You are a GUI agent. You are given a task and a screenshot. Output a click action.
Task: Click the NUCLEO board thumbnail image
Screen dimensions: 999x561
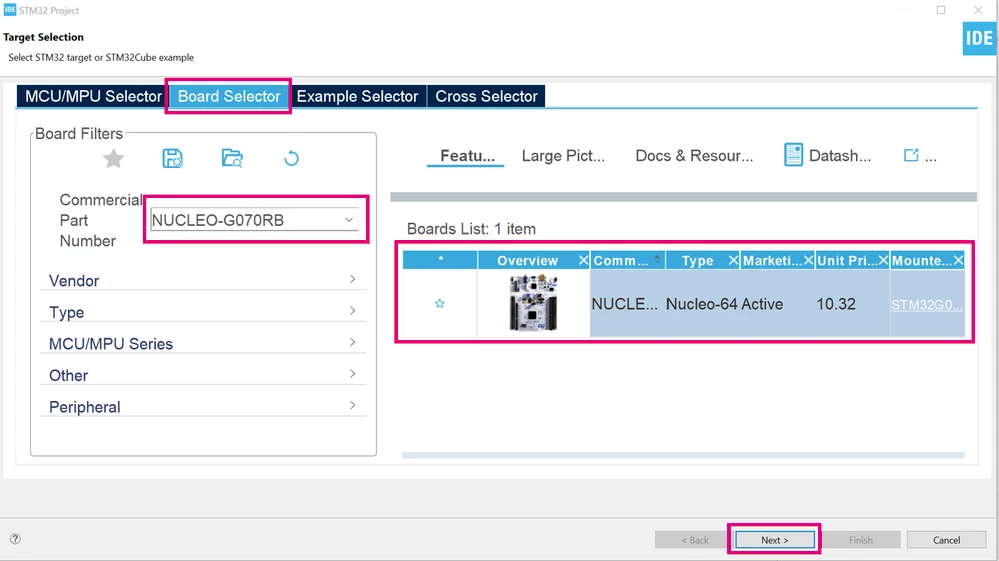[533, 302]
